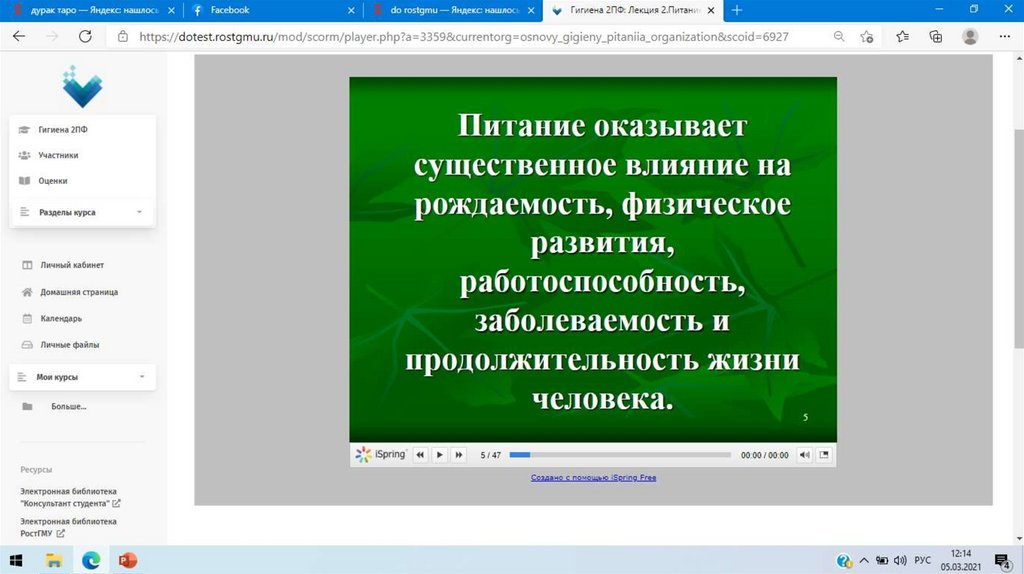Refresh the browser page
The height and width of the screenshot is (574, 1024).
[85, 36]
